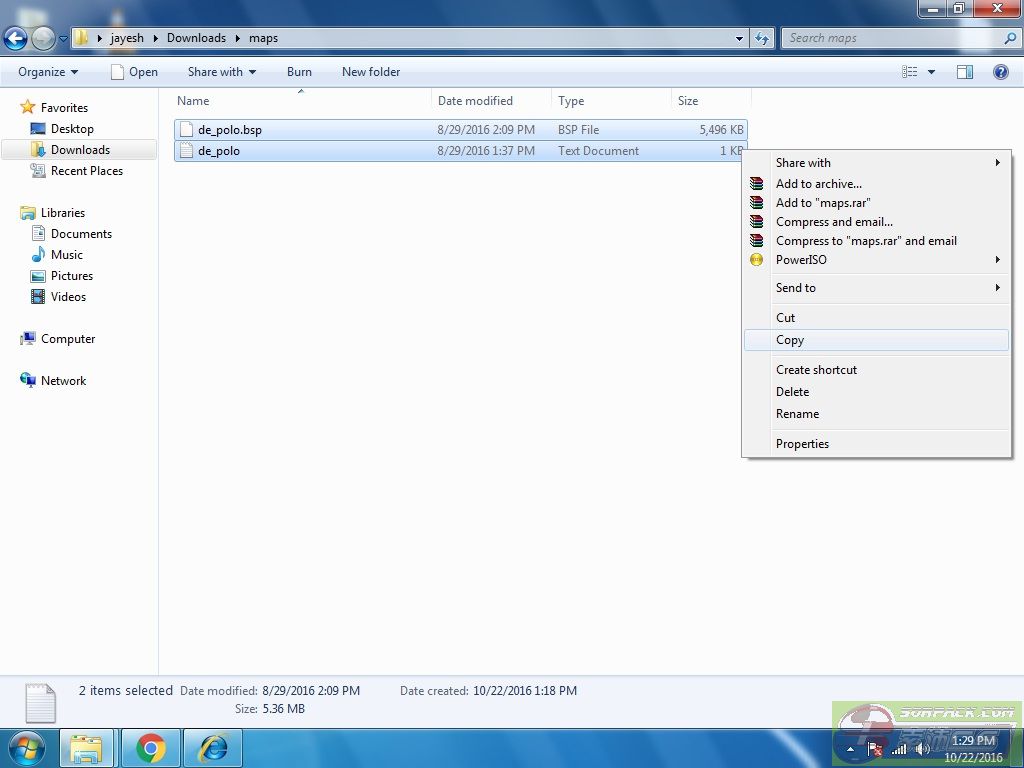The width and height of the screenshot is (1024, 768).
Task: Expand the Organize dropdown menu
Action: (47, 72)
